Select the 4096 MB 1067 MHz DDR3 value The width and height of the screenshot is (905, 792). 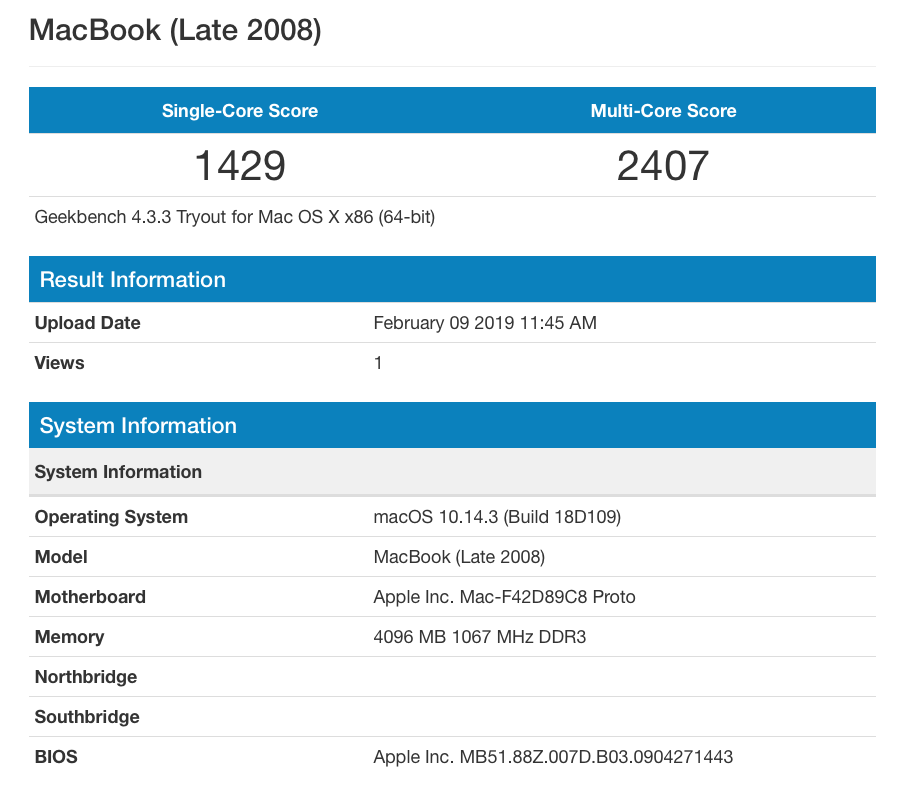(x=480, y=637)
